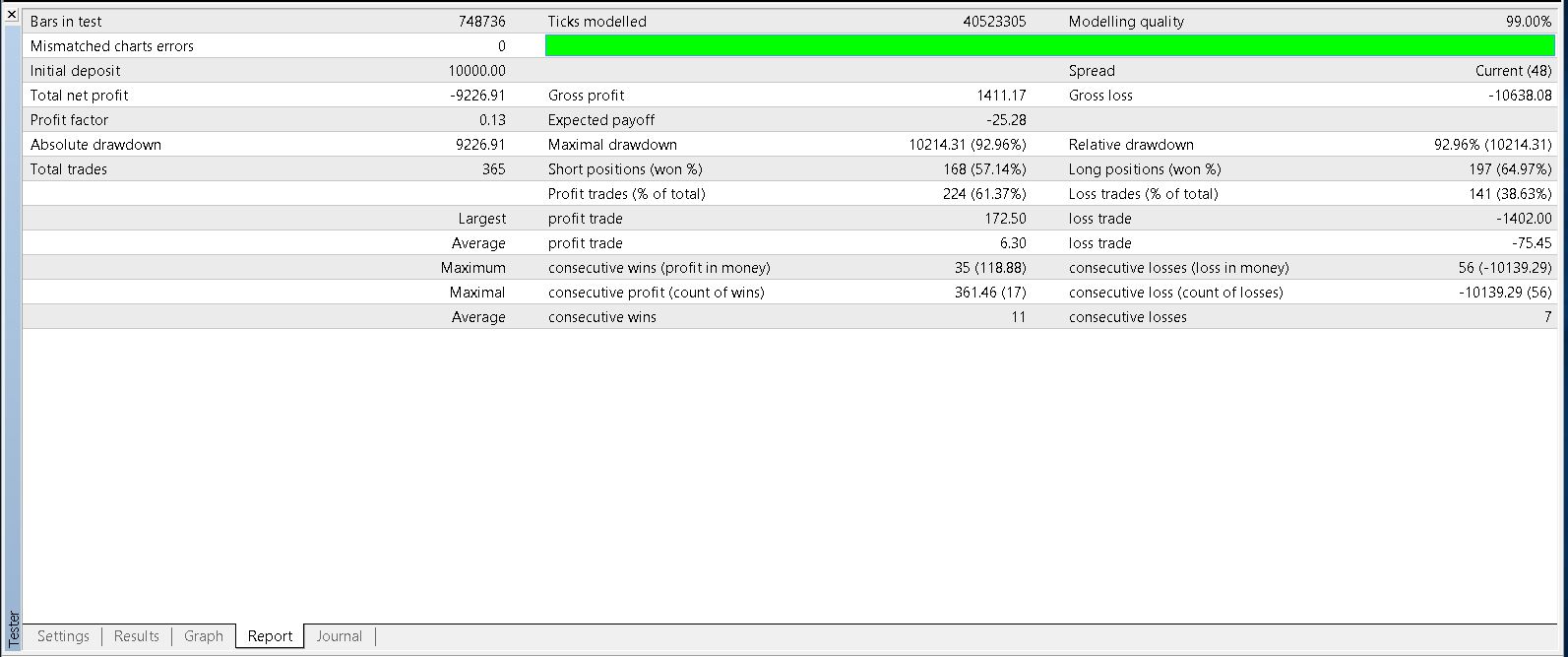
Task: Select the average consecutive losses value 7
Action: pos(1547,317)
